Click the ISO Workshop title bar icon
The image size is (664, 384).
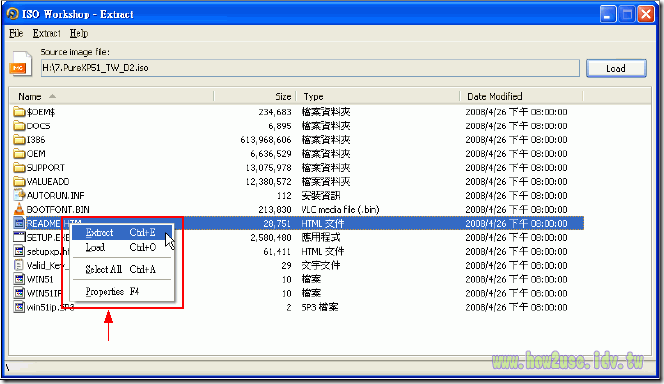click(13, 14)
